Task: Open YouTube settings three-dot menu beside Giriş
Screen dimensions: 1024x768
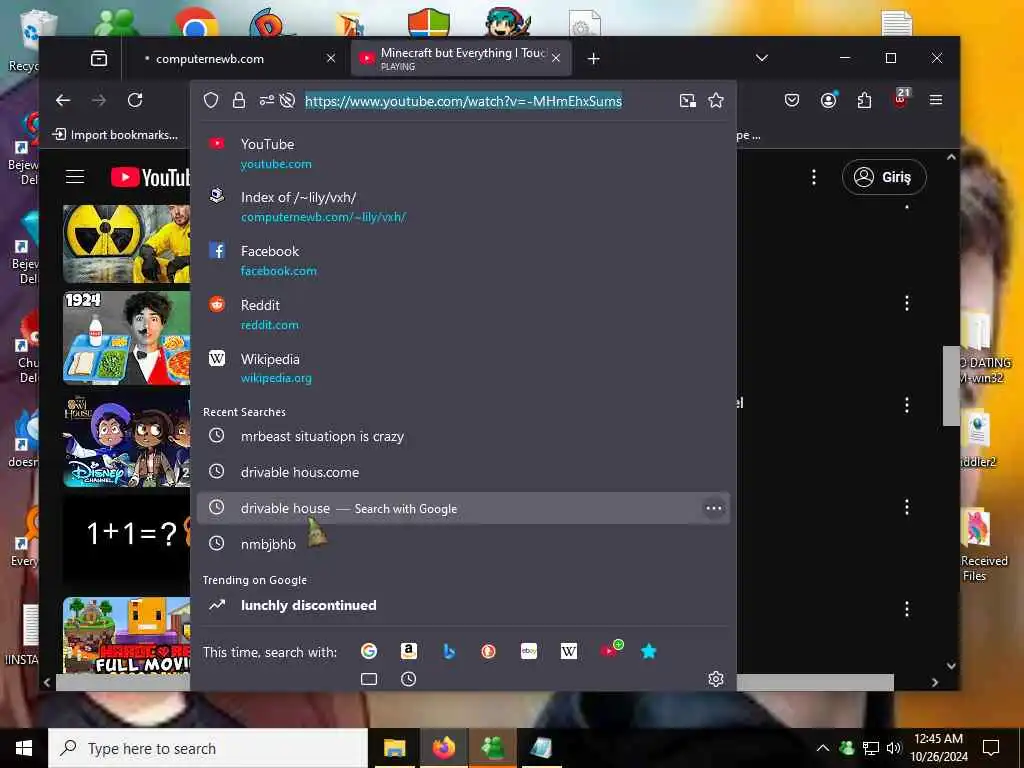Action: point(814,177)
